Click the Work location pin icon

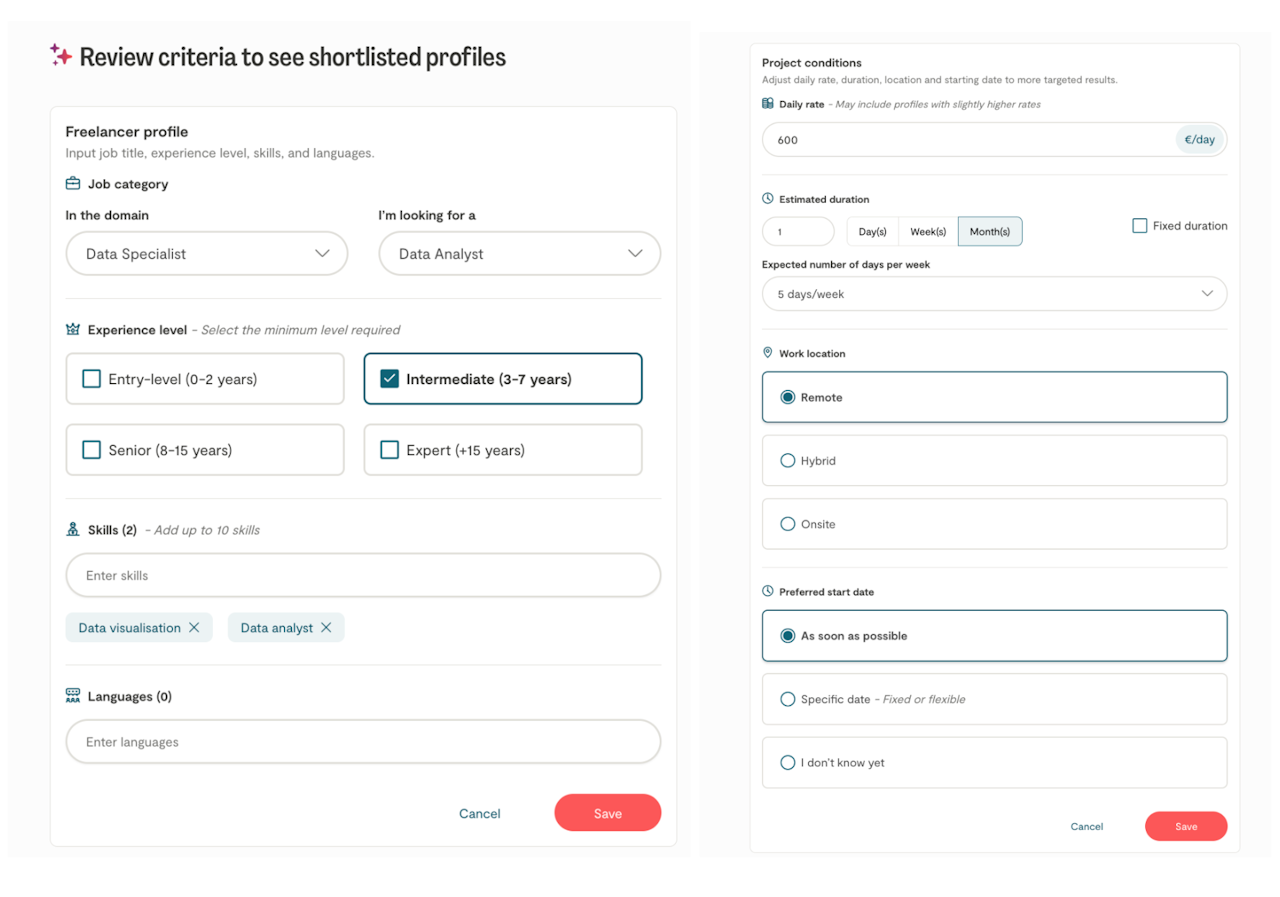[x=768, y=353]
